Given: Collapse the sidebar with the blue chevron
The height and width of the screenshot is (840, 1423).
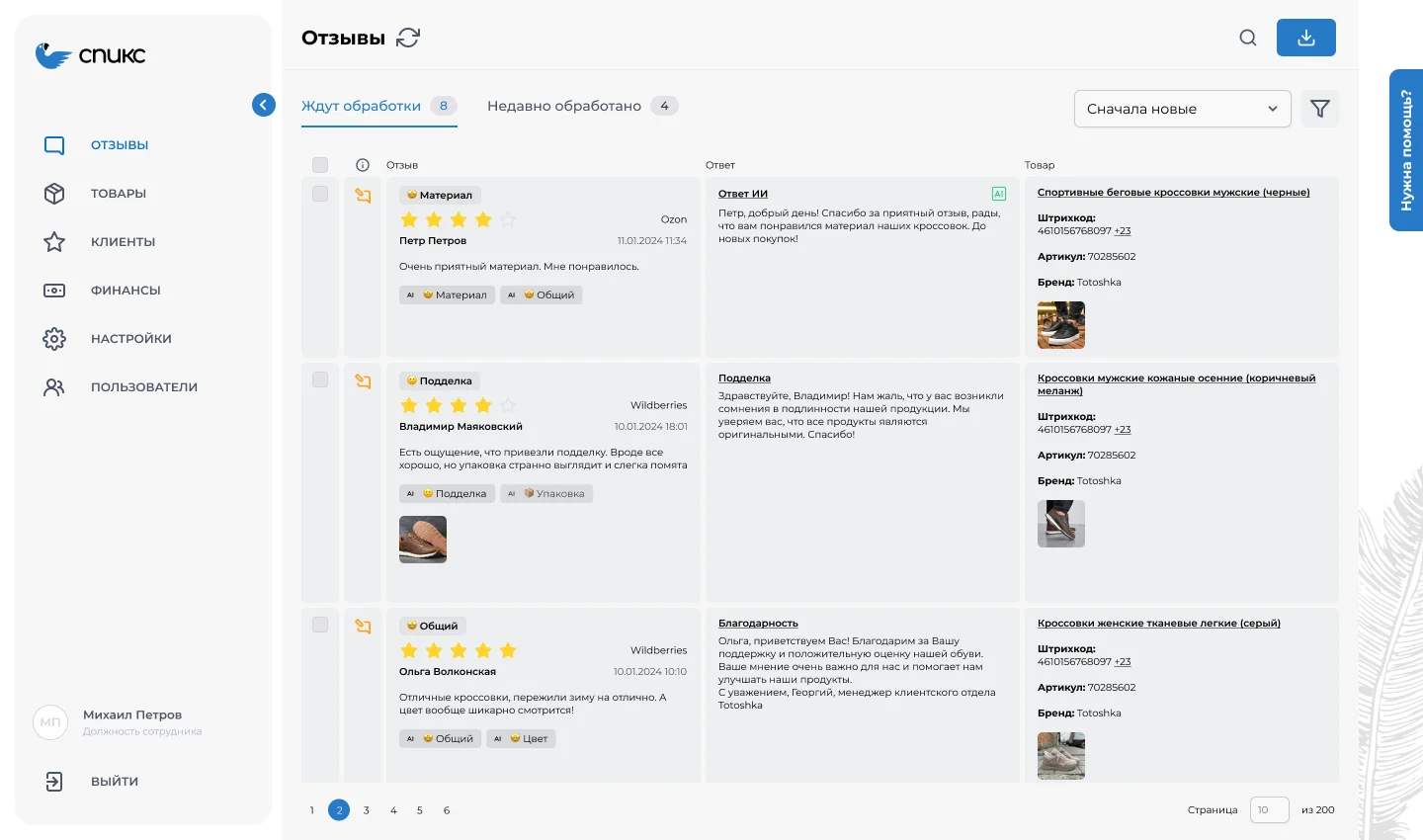Looking at the screenshot, I should click(263, 105).
